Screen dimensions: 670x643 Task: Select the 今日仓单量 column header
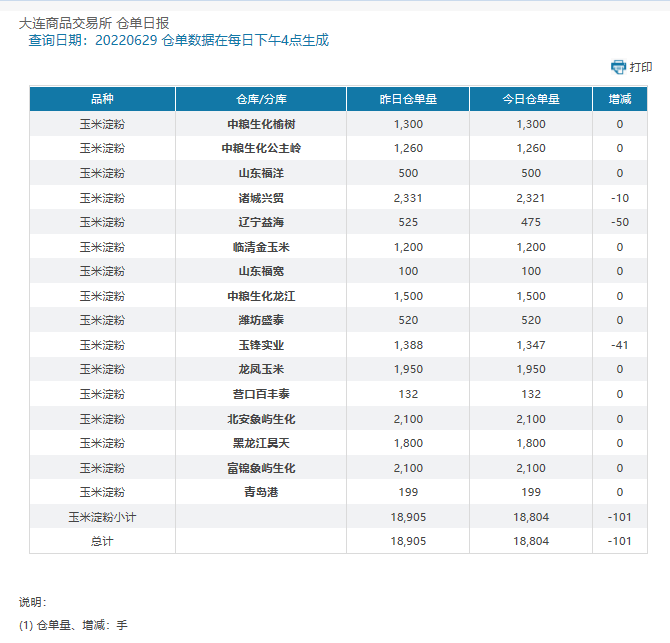(530, 99)
